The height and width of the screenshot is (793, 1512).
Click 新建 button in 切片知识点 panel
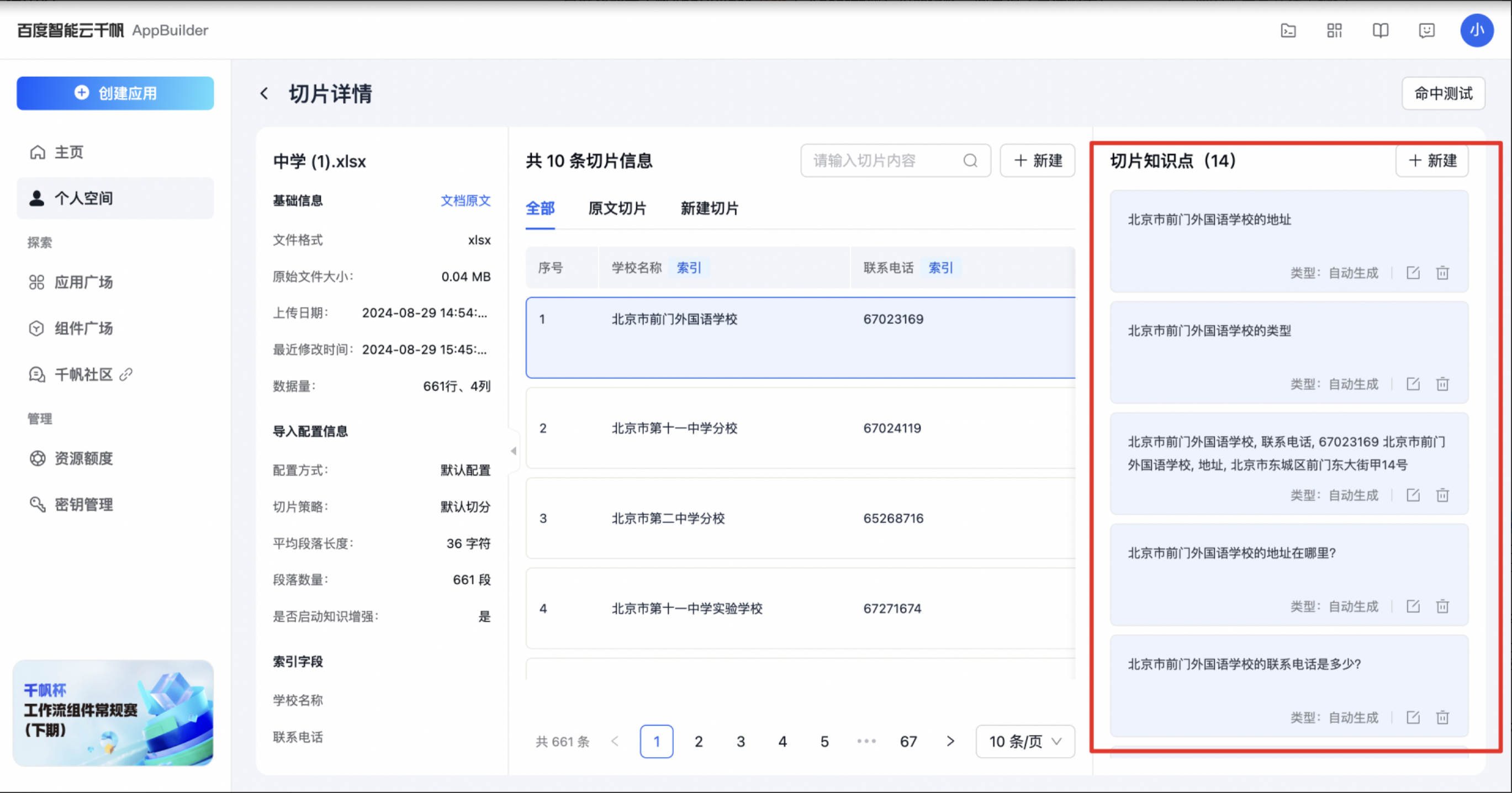click(x=1432, y=160)
